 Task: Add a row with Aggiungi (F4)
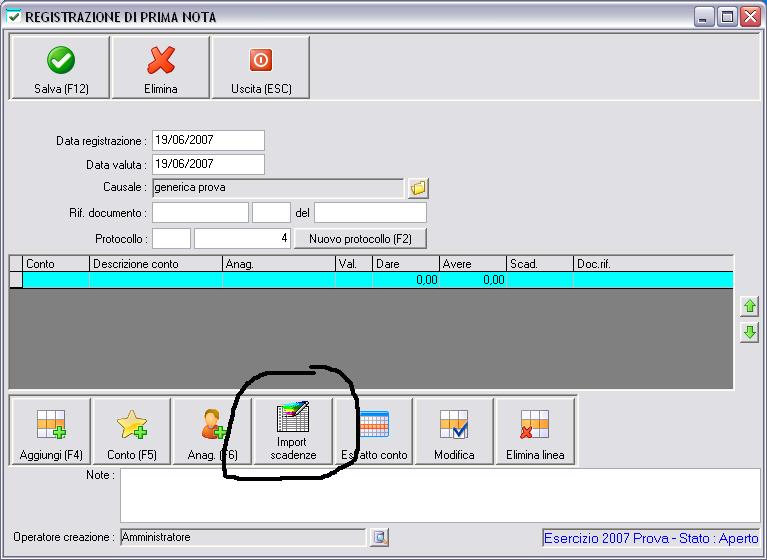click(50, 431)
